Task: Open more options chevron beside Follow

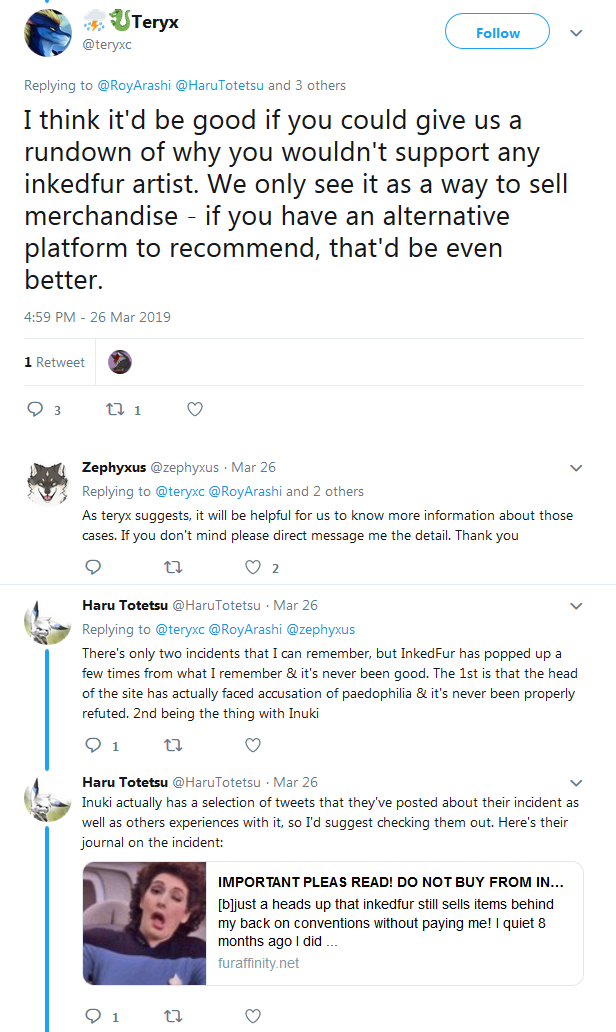Action: 576,33
